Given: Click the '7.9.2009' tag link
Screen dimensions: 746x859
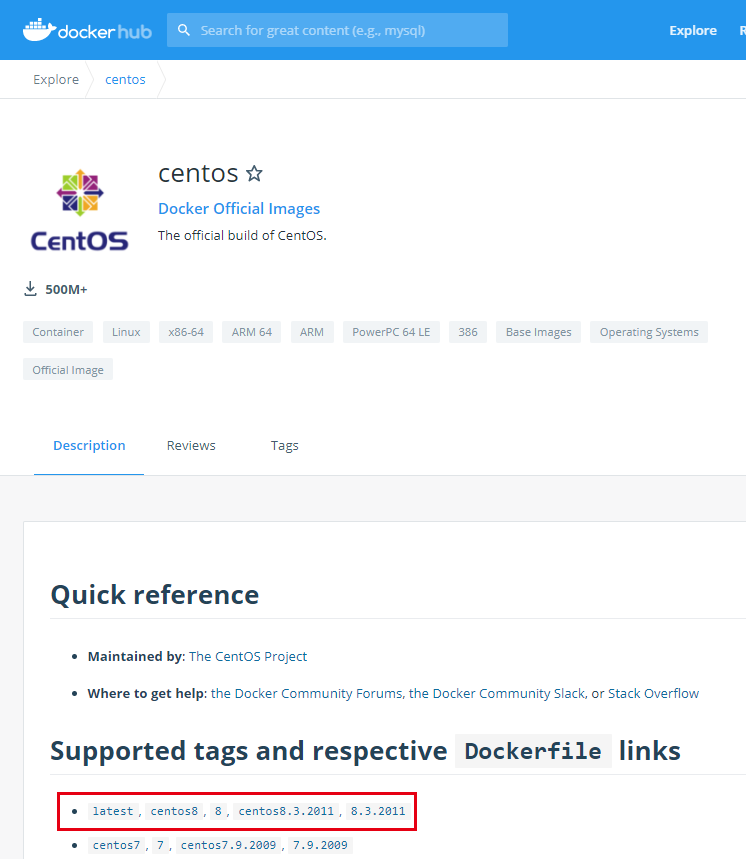Looking at the screenshot, I should point(320,845).
